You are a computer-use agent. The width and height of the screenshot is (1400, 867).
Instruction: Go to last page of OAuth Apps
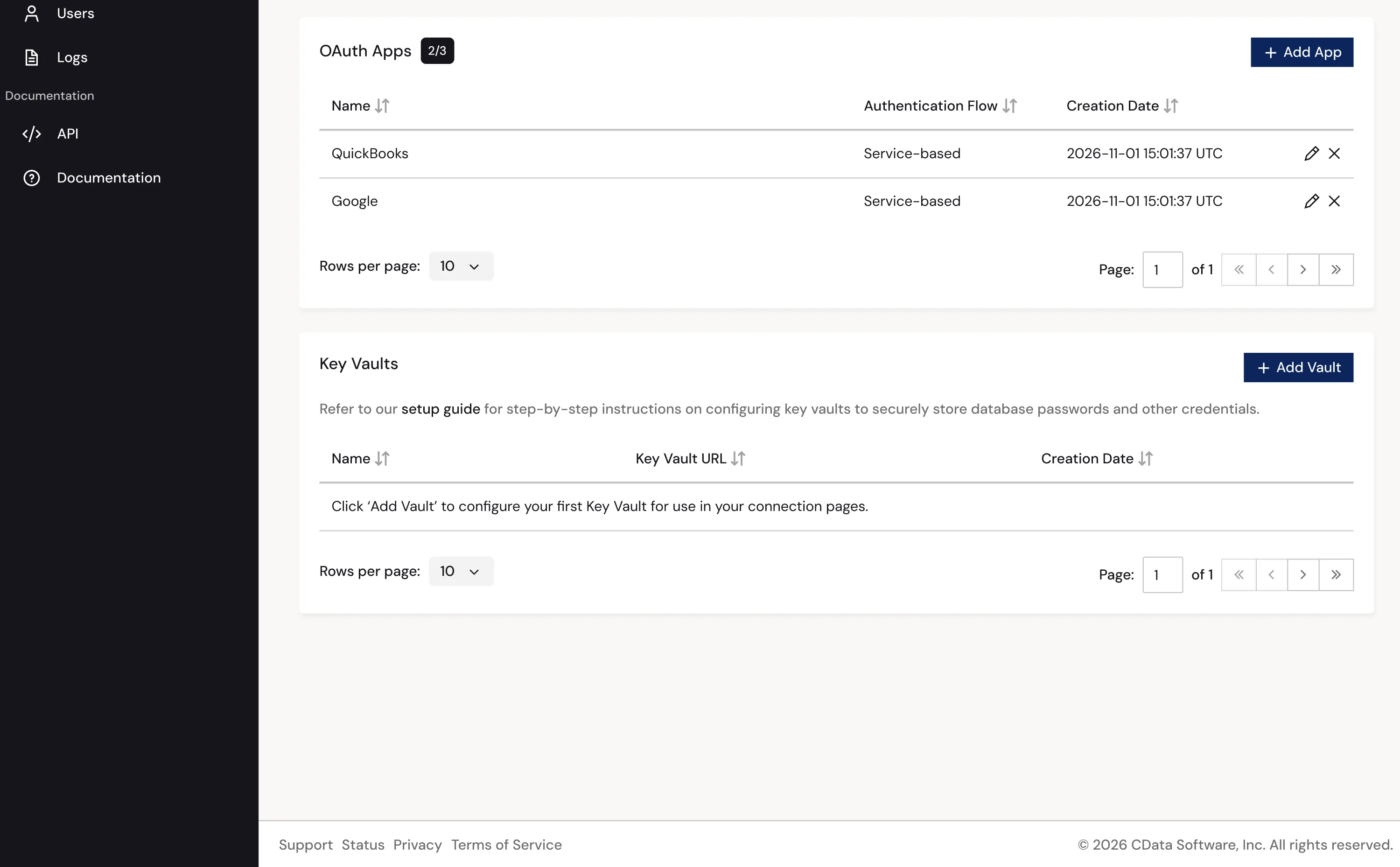1336,270
